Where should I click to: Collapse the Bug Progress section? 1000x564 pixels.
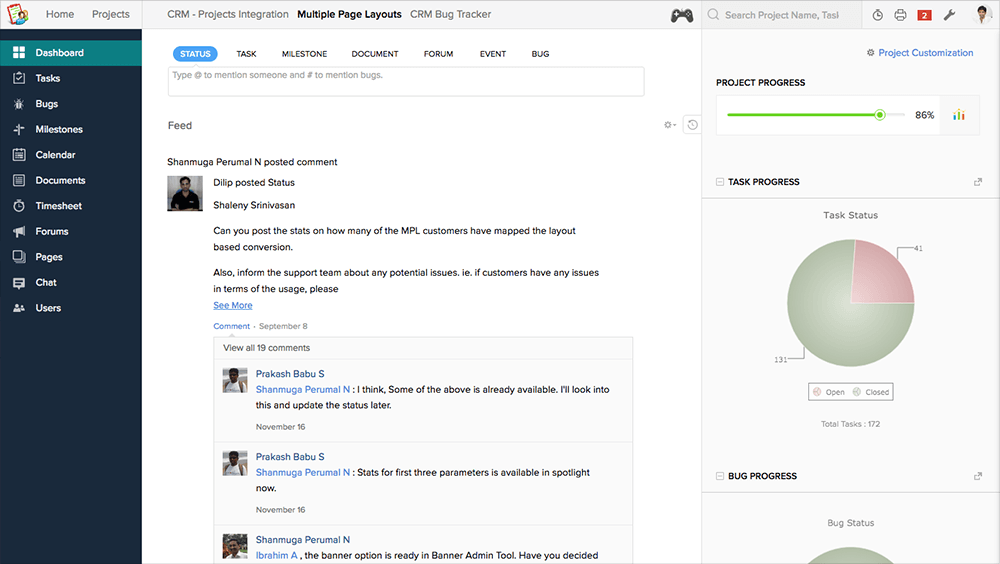pyautogui.click(x=720, y=476)
